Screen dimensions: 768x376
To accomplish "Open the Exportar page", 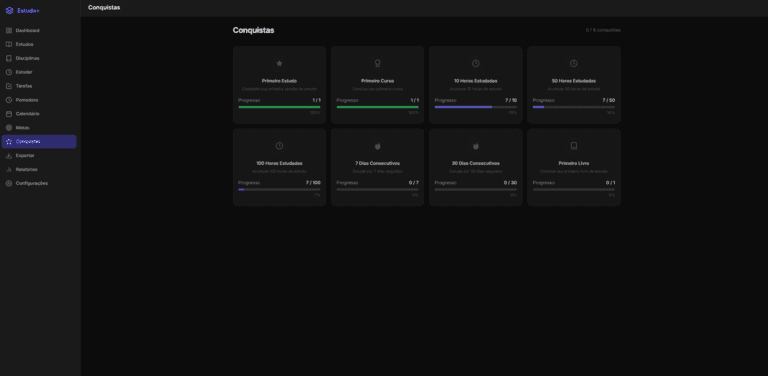I will coord(39,155).
